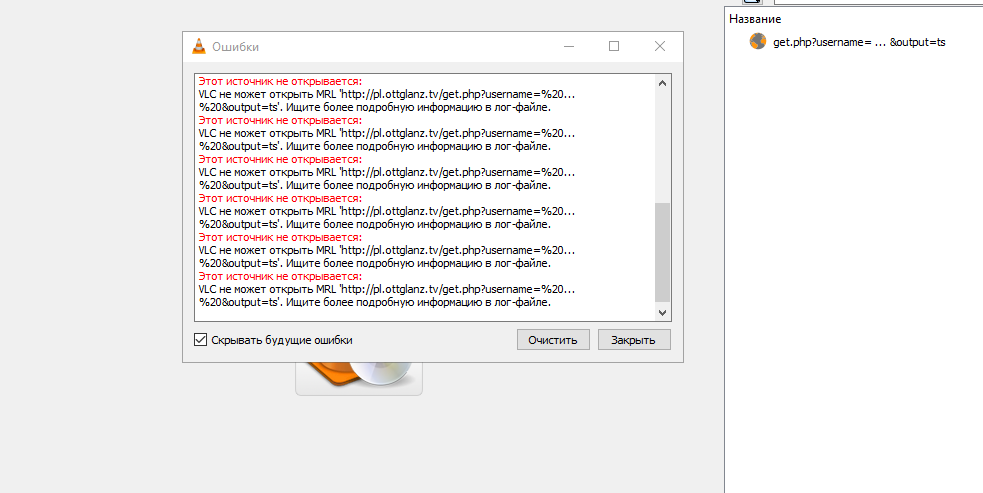983x493 pixels.
Task: Click the globe stream icon beside get.php playlist item
Action: pyautogui.click(x=758, y=41)
